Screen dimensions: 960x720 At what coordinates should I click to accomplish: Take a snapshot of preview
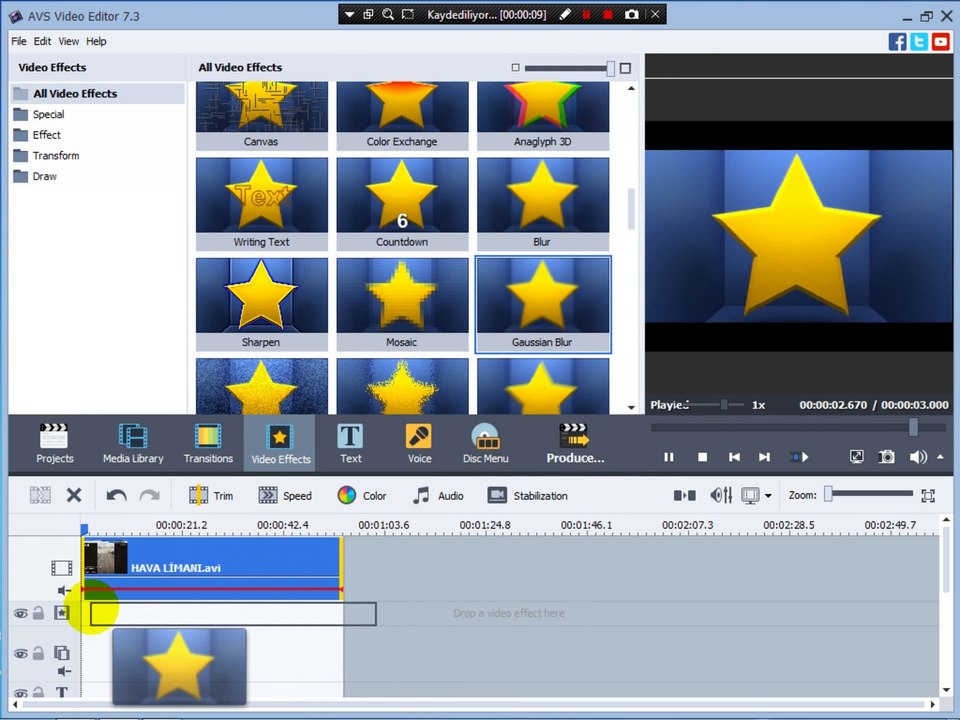(x=886, y=457)
